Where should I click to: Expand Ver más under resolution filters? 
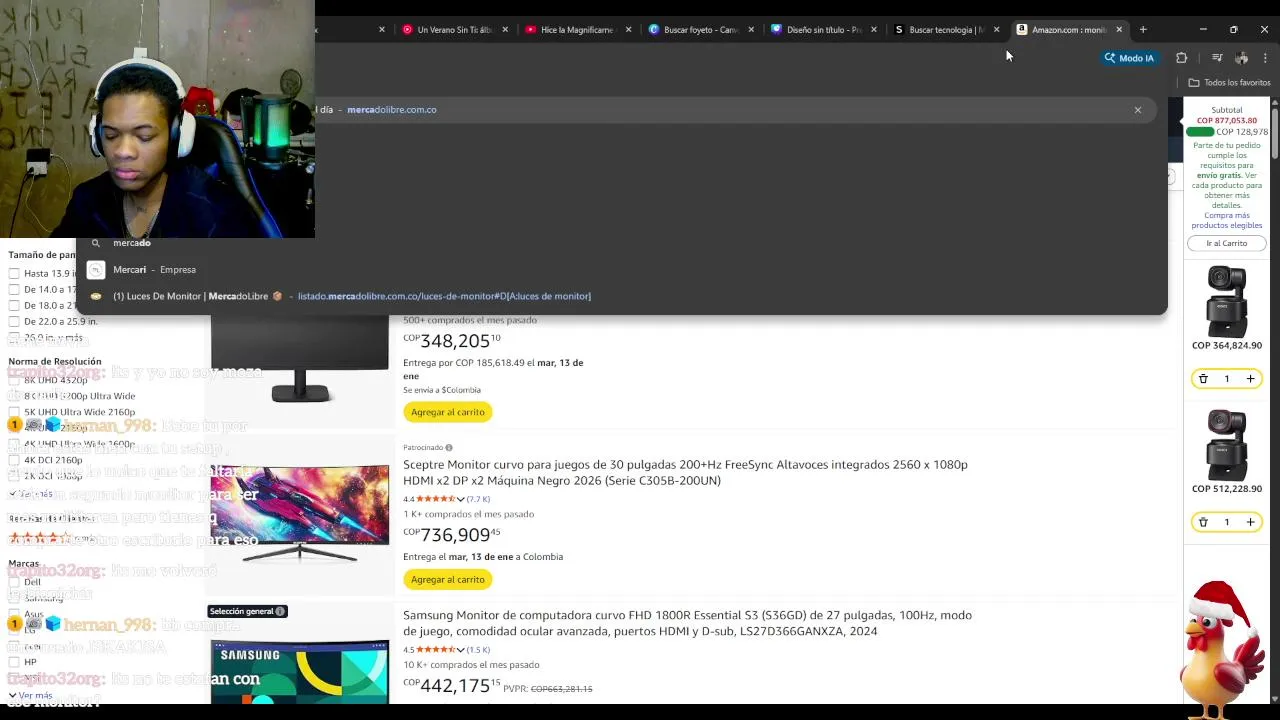coord(30,494)
